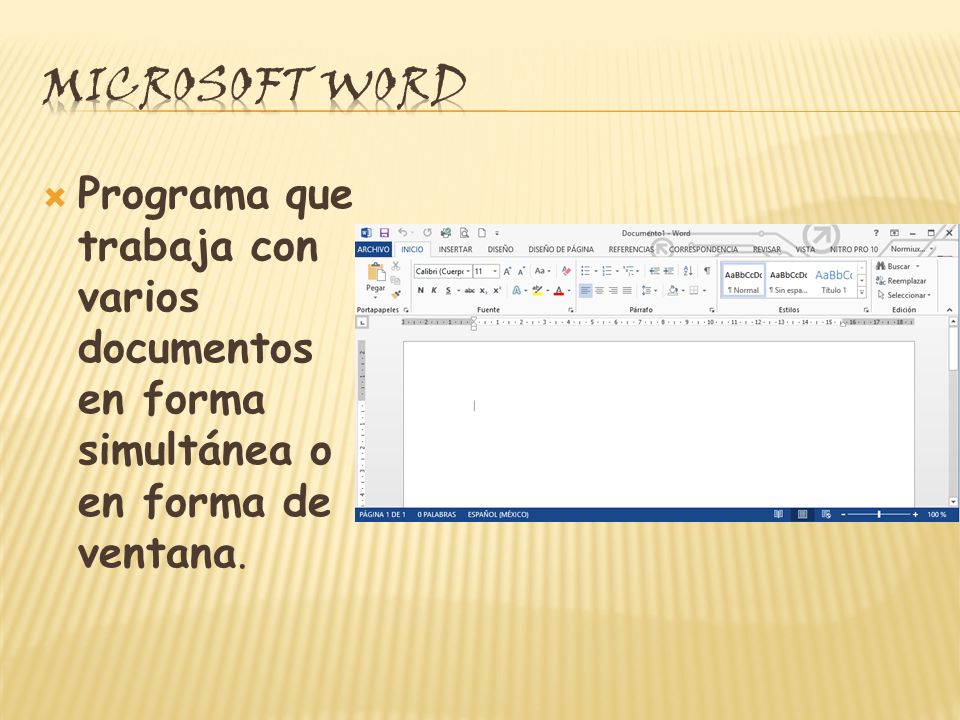Switch to web layout view in status bar
Viewport: 960px width, 720px height.
click(x=826, y=514)
